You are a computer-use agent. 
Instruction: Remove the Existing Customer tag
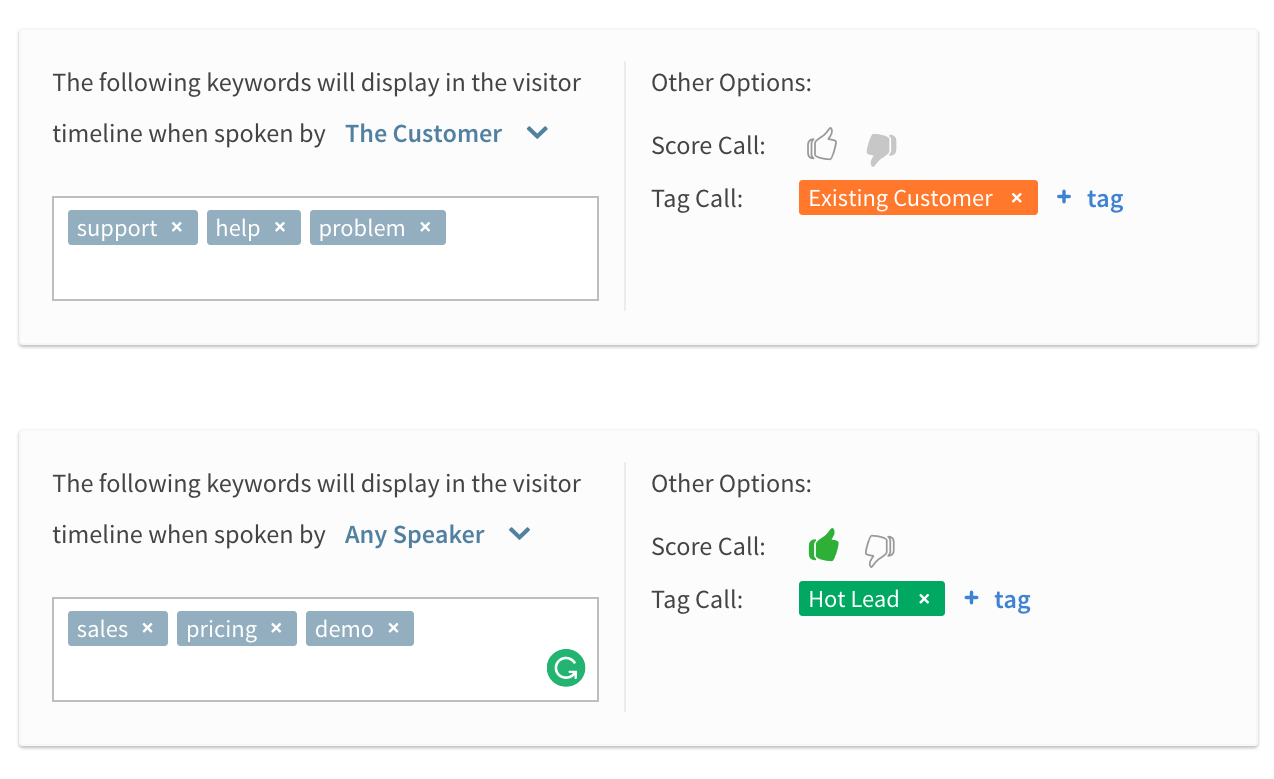click(1016, 197)
